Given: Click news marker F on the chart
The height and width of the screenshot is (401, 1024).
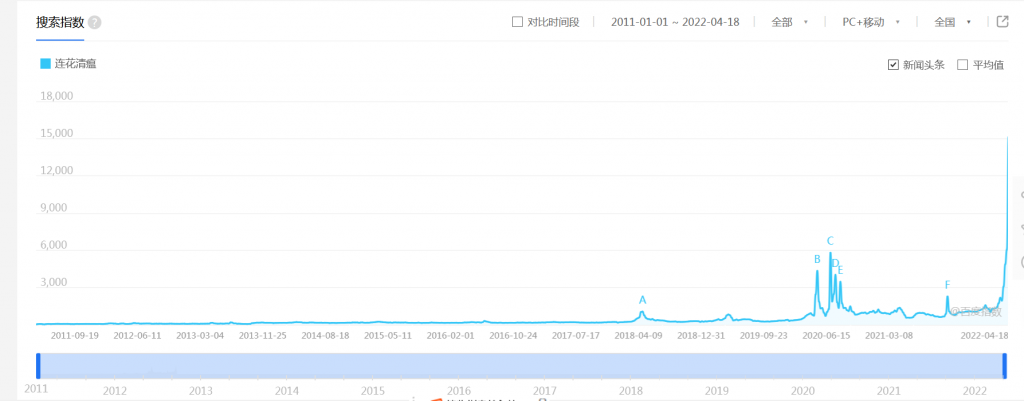Looking at the screenshot, I should point(947,285).
